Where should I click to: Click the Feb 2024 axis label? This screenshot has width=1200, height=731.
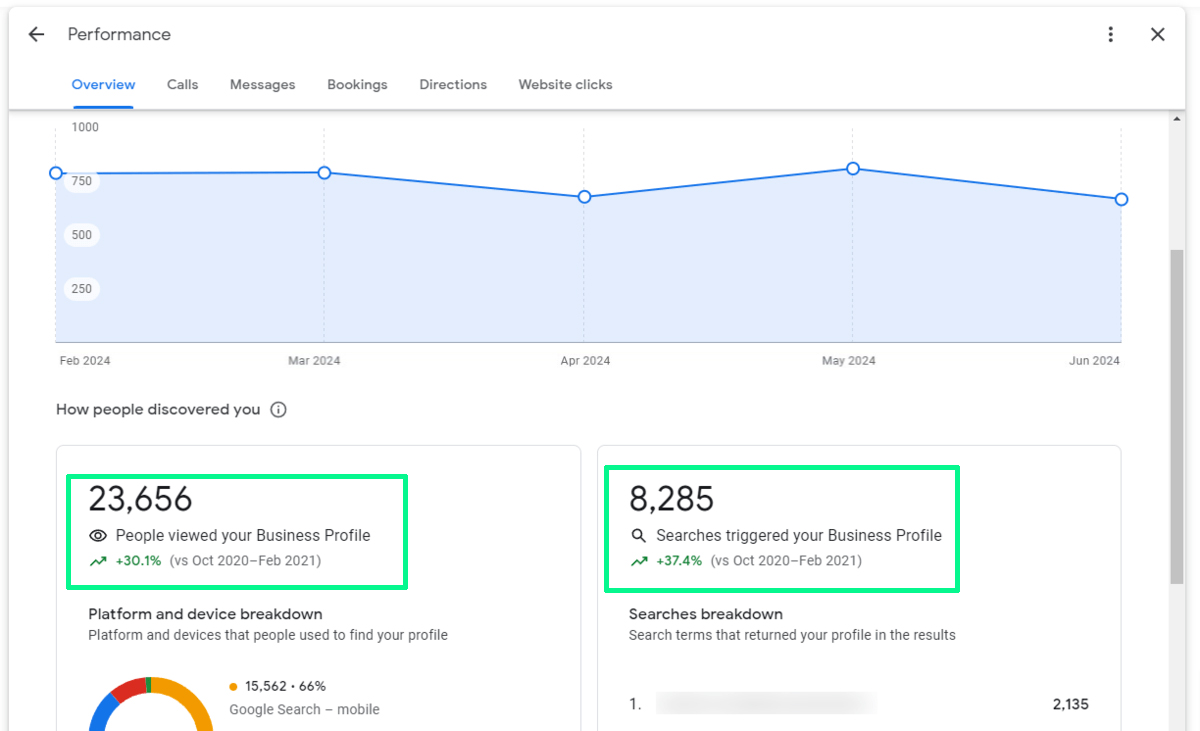(84, 361)
